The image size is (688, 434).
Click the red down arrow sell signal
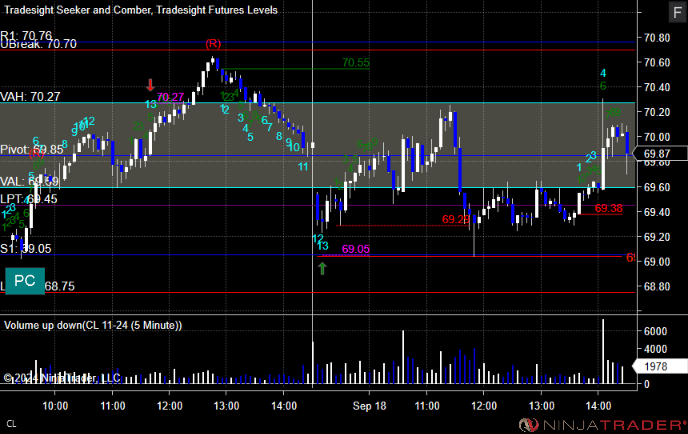(150, 85)
